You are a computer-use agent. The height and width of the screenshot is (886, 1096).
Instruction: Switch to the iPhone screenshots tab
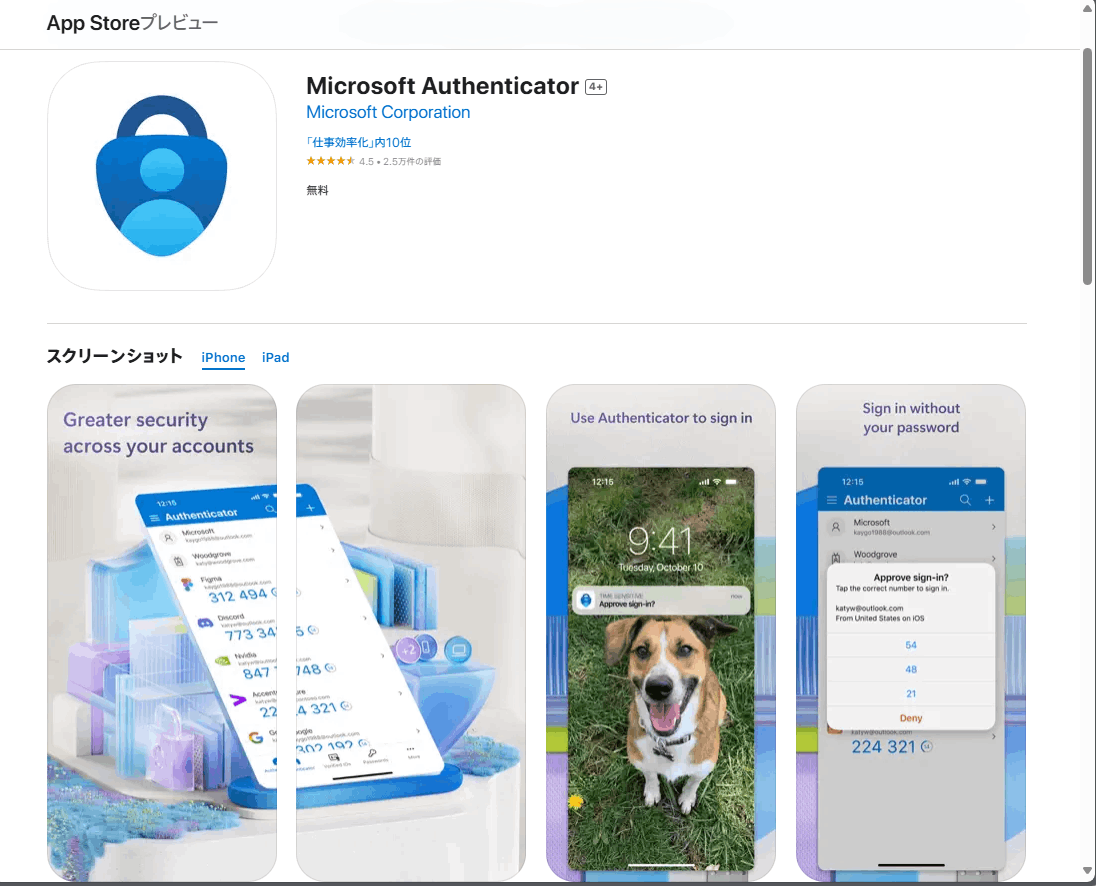tap(223, 358)
